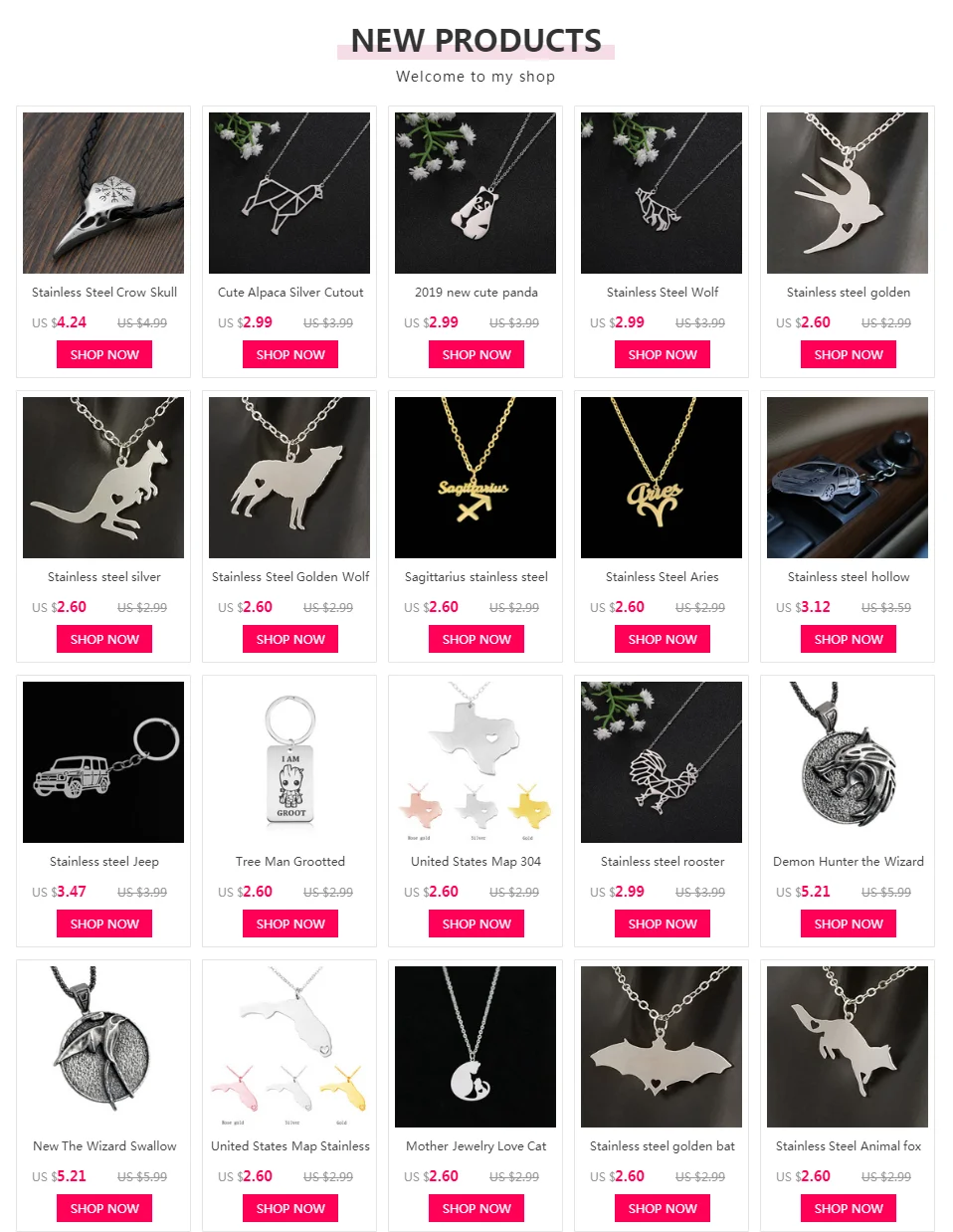Open the Stainless steel golden bat title link
Viewport: 953px width, 1232px height.
[x=663, y=1146]
